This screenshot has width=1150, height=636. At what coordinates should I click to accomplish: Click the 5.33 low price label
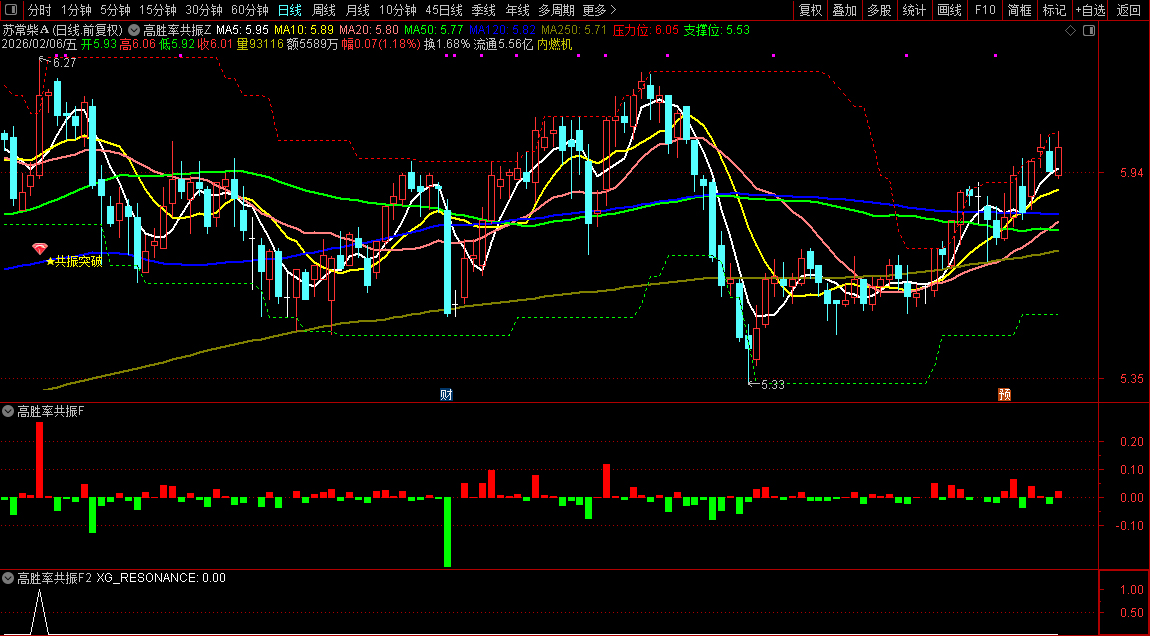tap(772, 384)
